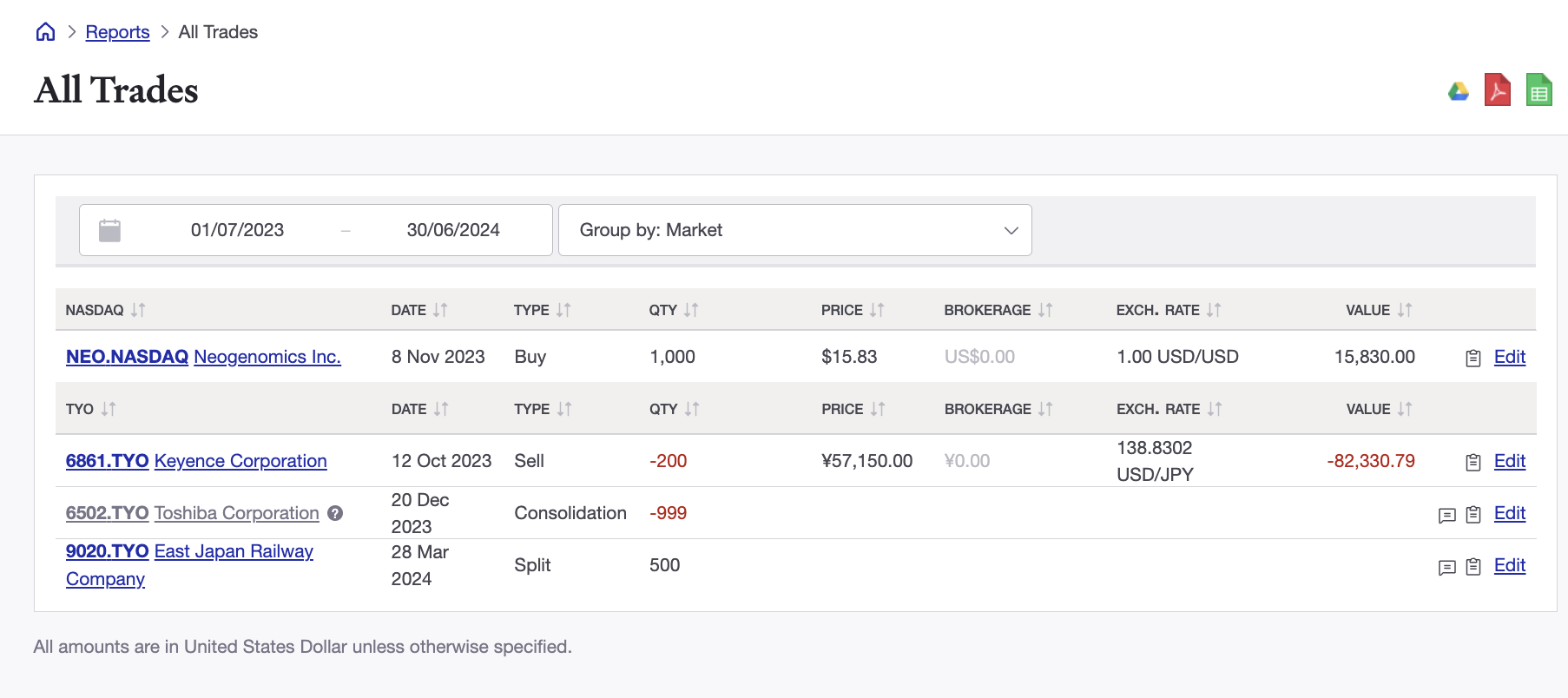Select Consolidation type cell
This screenshot has width=1568, height=698.
[570, 513]
